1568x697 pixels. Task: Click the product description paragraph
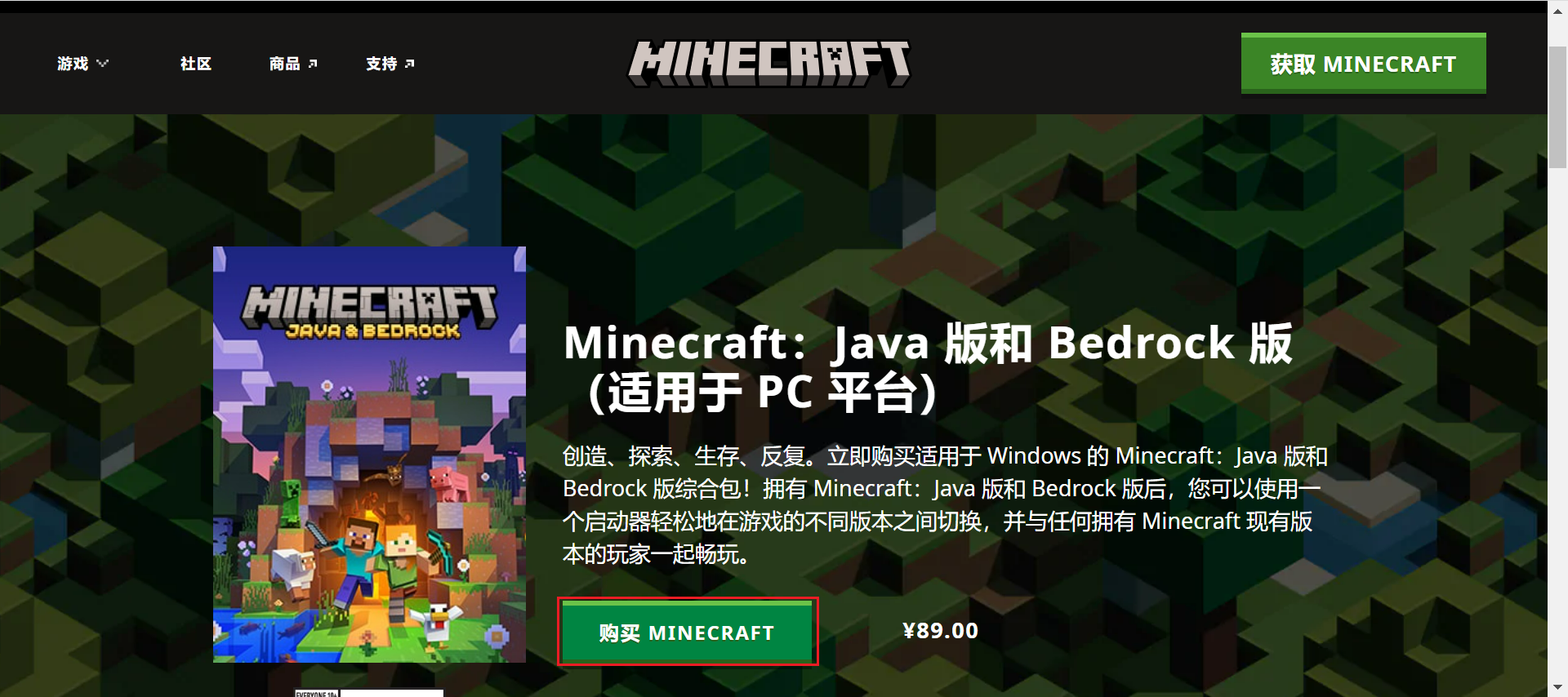[x=945, y=504]
